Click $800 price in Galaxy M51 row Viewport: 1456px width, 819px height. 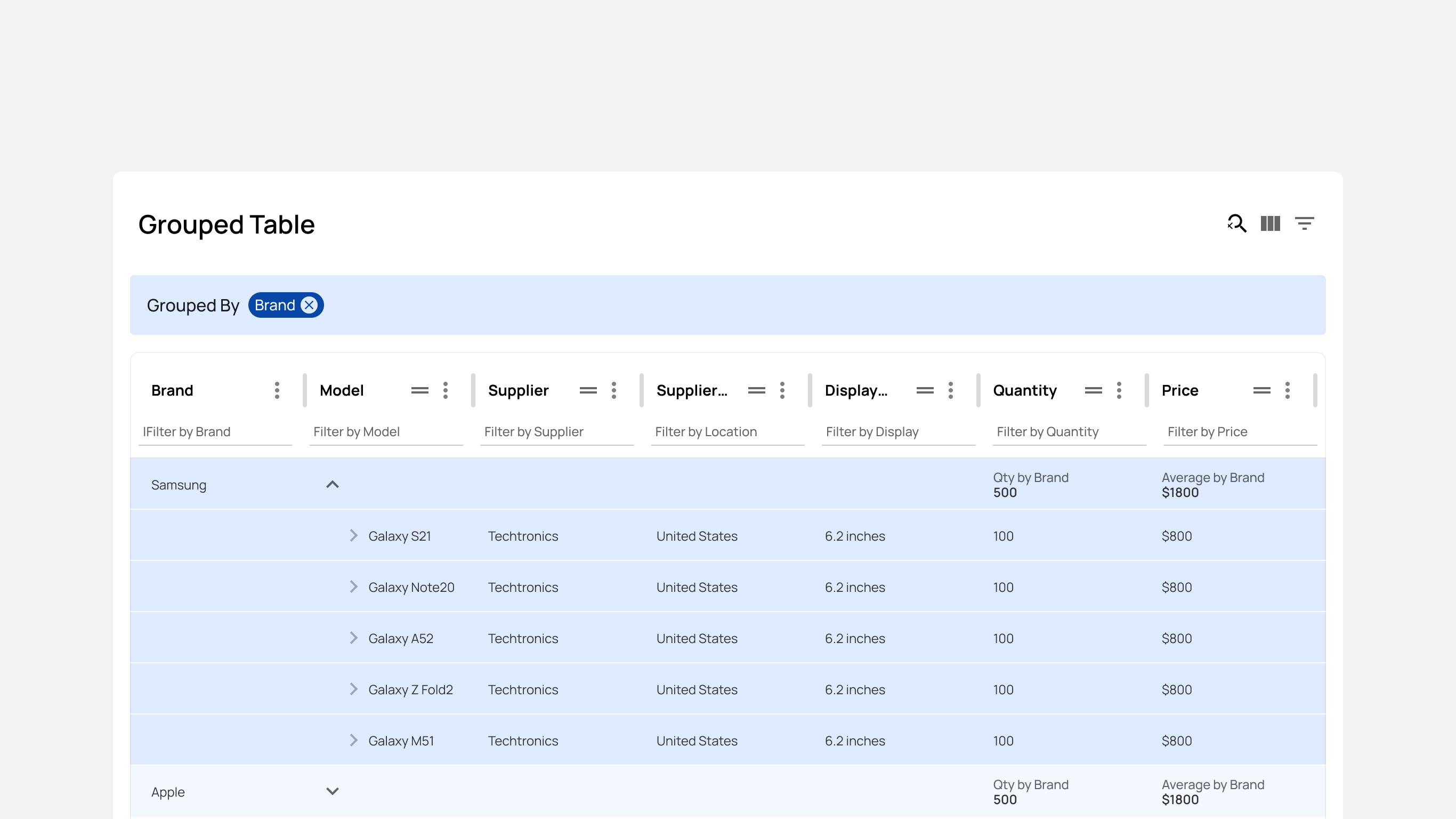(x=1177, y=741)
